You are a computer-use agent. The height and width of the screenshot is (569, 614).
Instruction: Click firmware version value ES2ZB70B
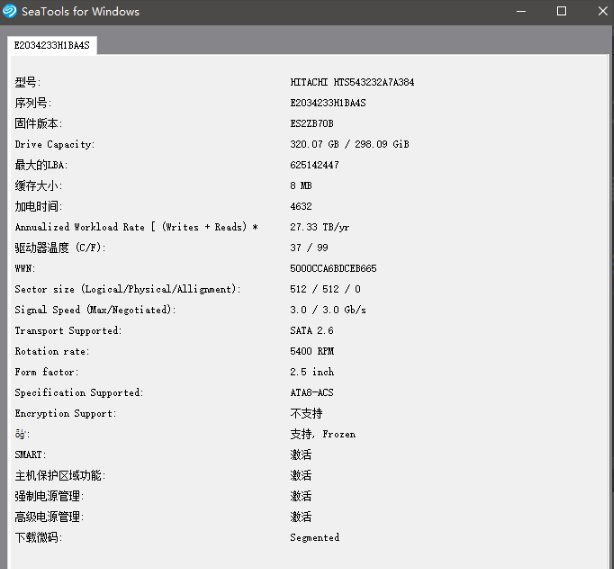point(312,124)
